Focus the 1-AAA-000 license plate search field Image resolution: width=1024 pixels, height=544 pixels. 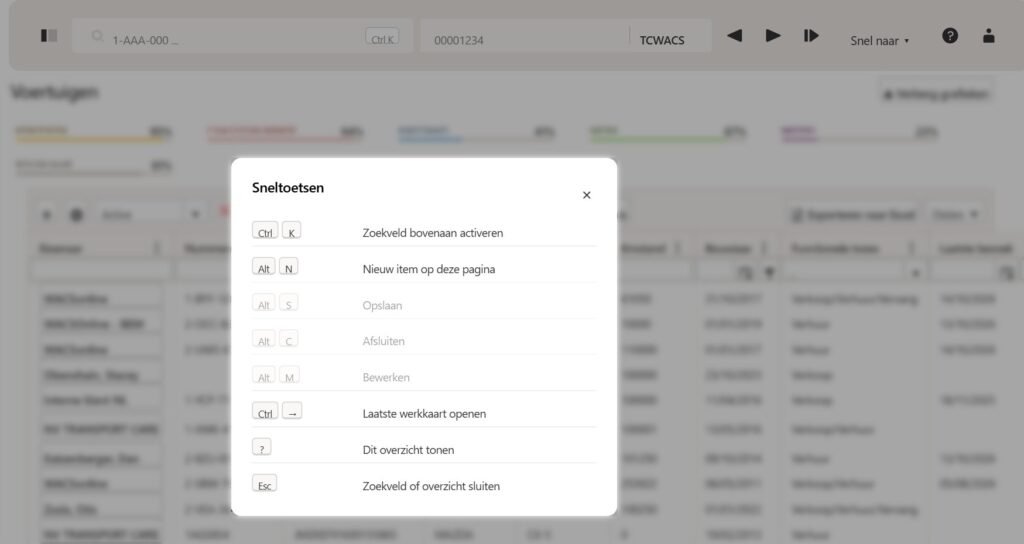242,37
